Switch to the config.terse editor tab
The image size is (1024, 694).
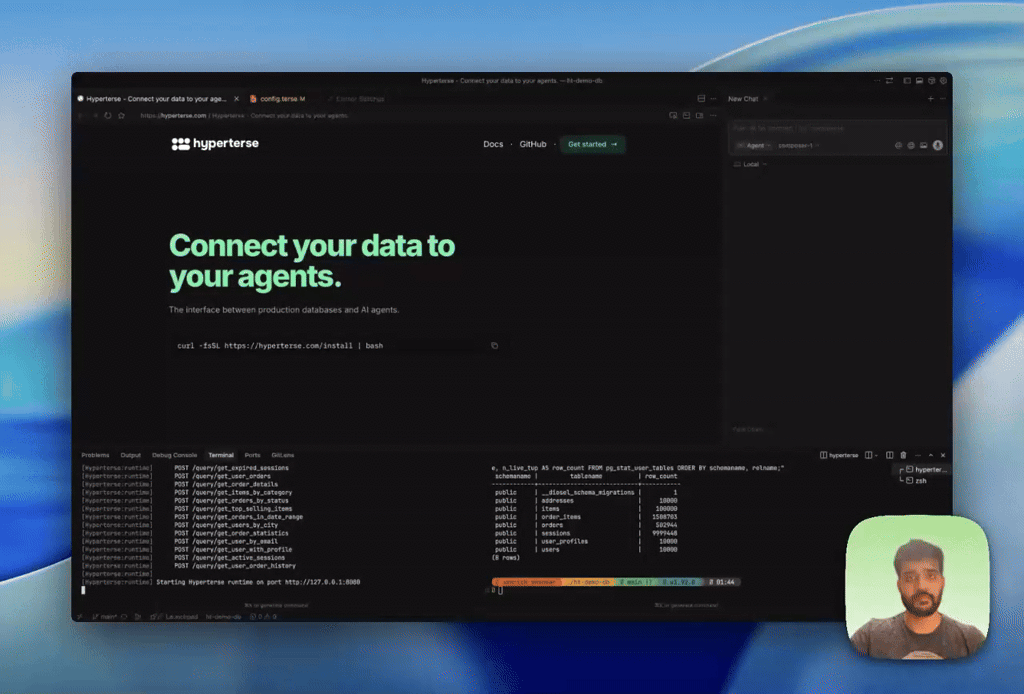278,99
